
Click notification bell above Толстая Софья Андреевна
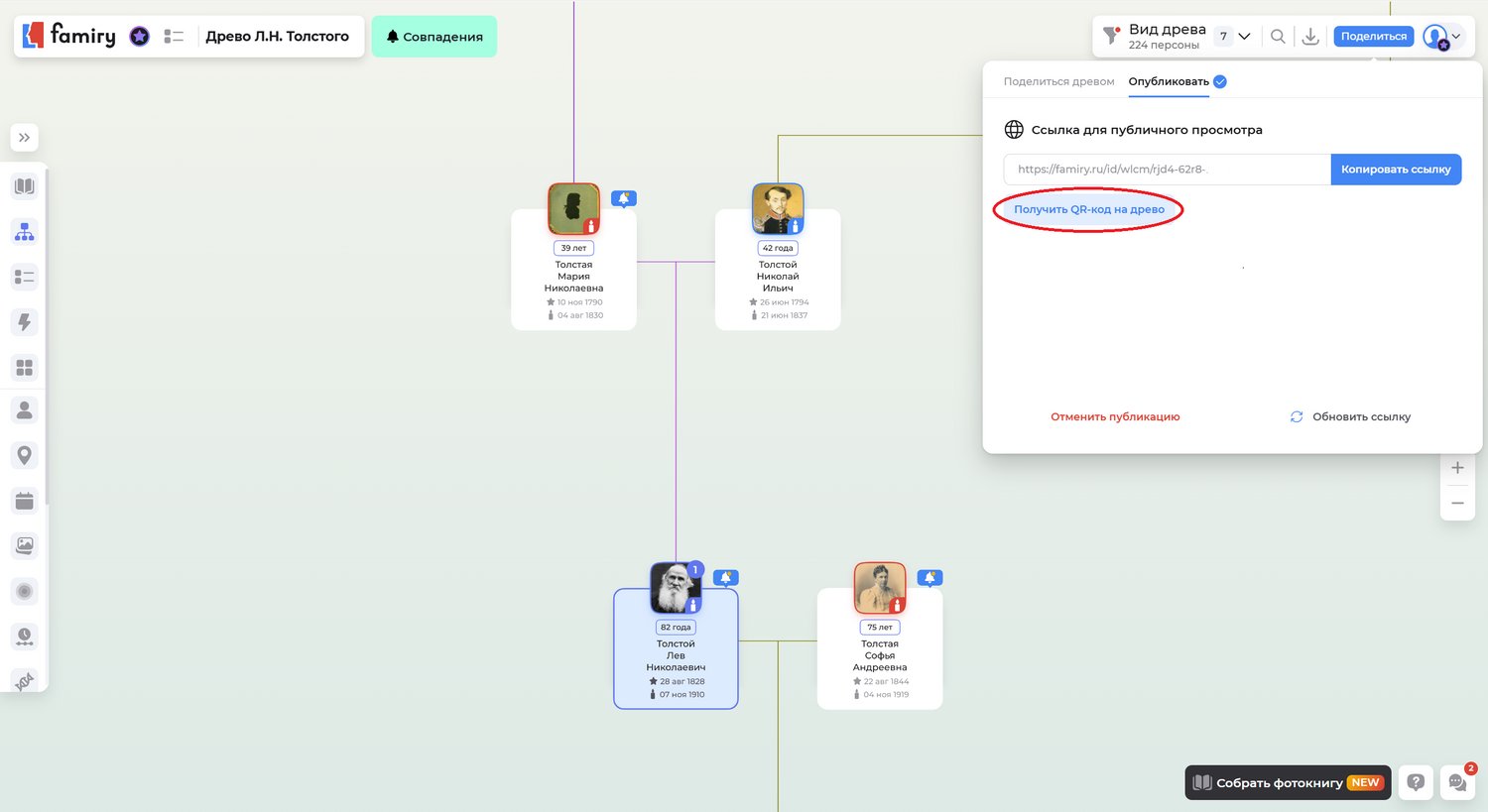coord(930,577)
